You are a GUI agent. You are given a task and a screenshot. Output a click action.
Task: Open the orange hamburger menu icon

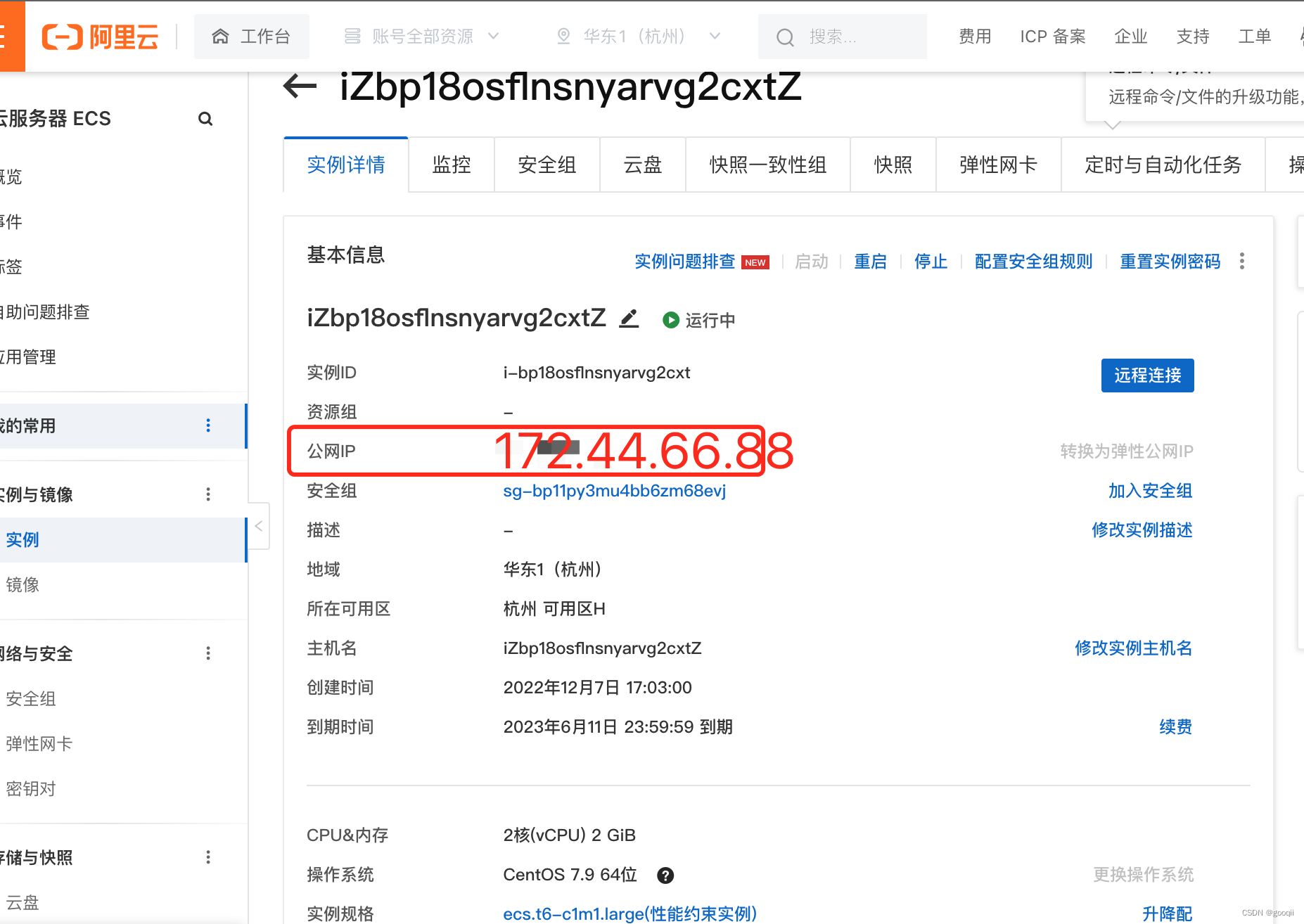8,36
